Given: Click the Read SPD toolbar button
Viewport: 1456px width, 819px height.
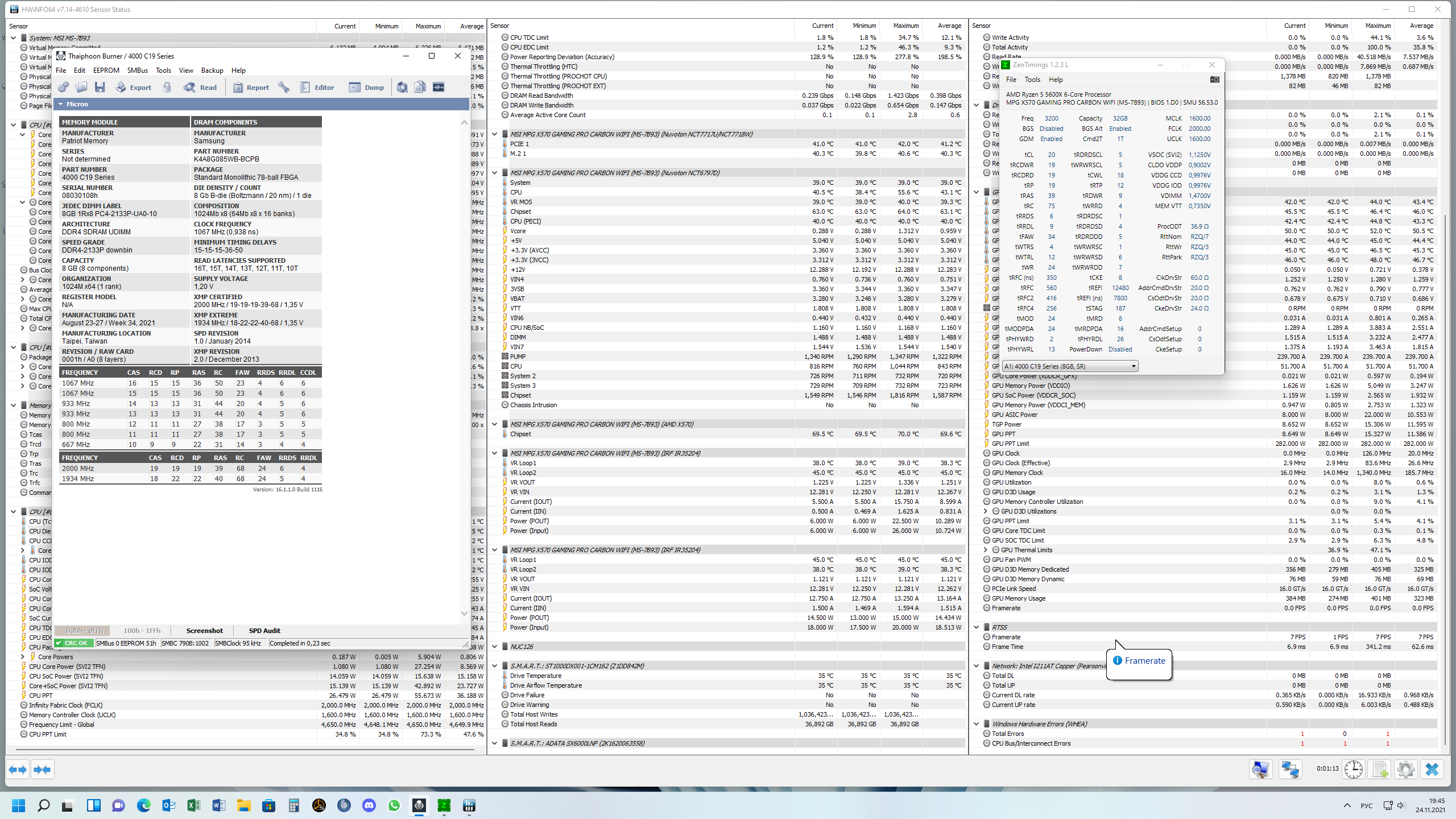Looking at the screenshot, I should click(201, 88).
